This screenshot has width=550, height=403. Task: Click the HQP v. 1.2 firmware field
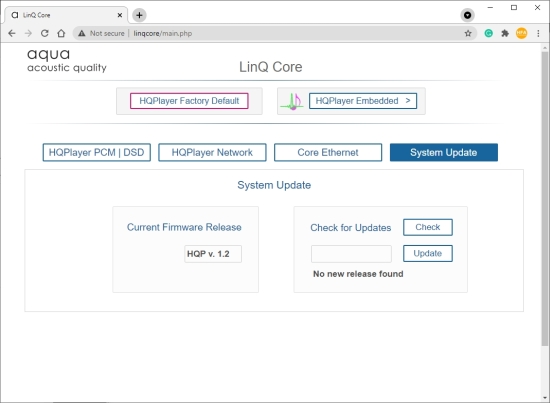click(x=213, y=254)
